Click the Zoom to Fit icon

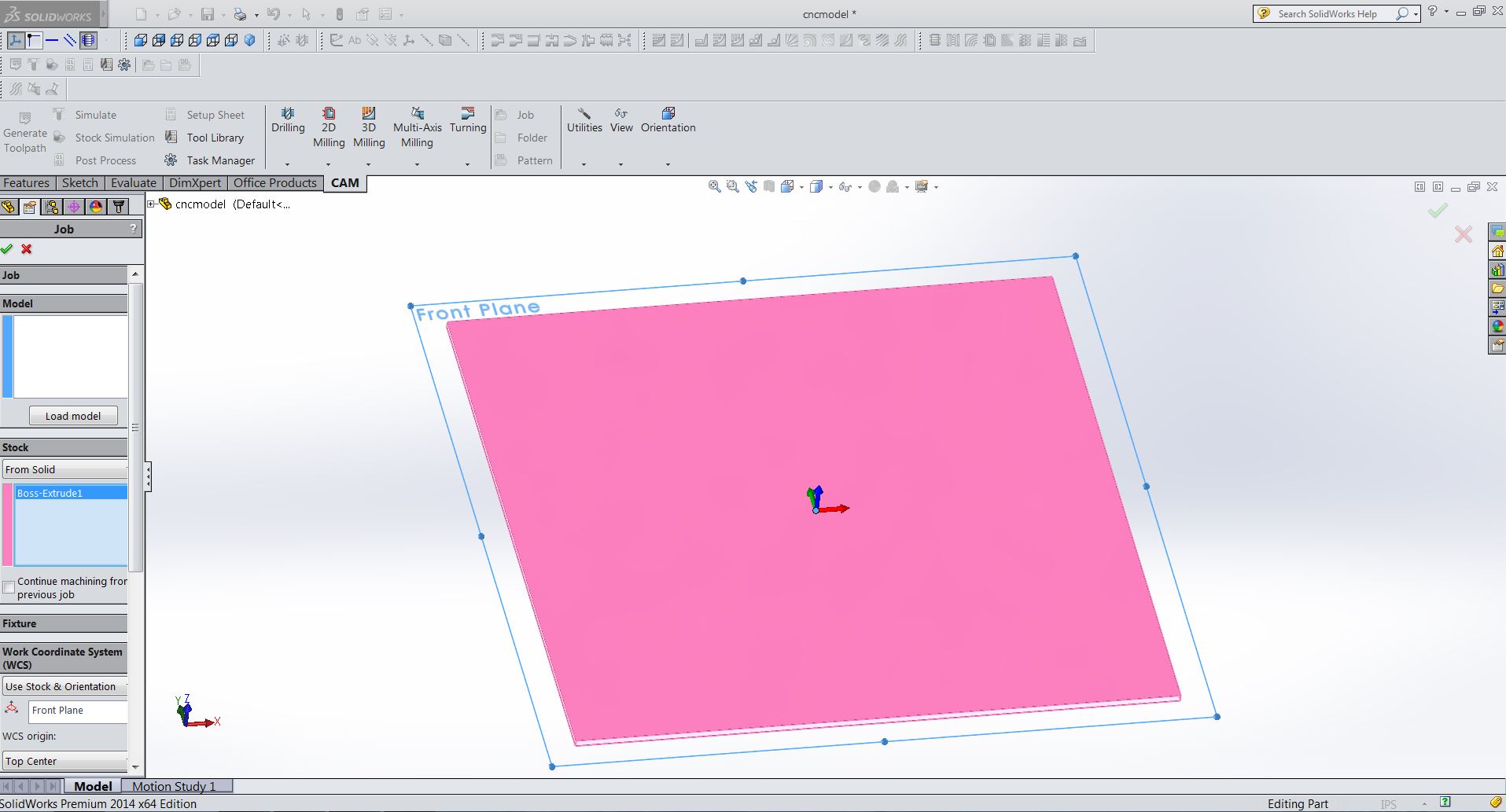tap(715, 186)
